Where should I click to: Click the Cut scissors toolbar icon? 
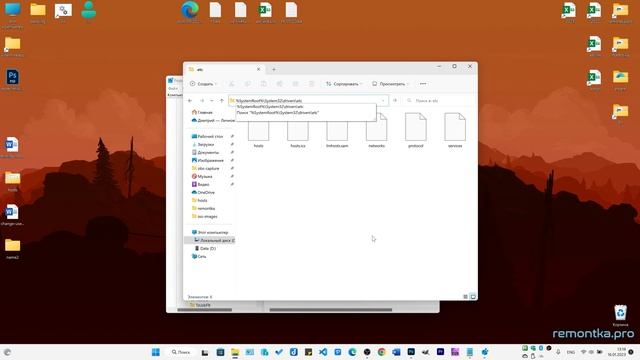pos(231,84)
